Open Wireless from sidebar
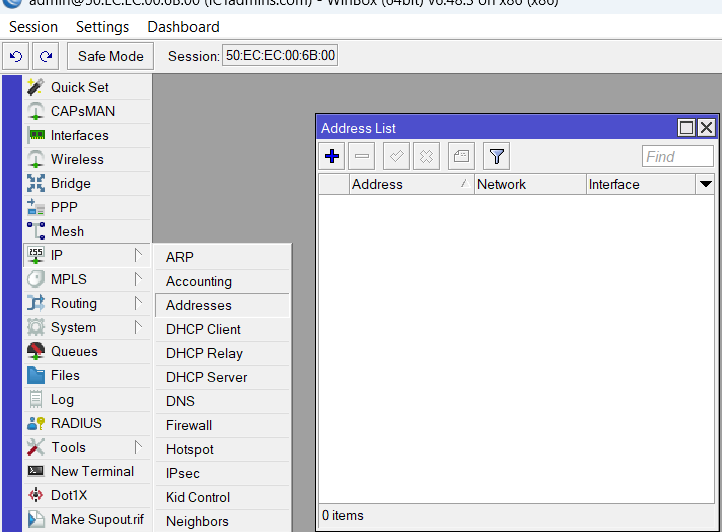The image size is (722, 532). click(87, 159)
